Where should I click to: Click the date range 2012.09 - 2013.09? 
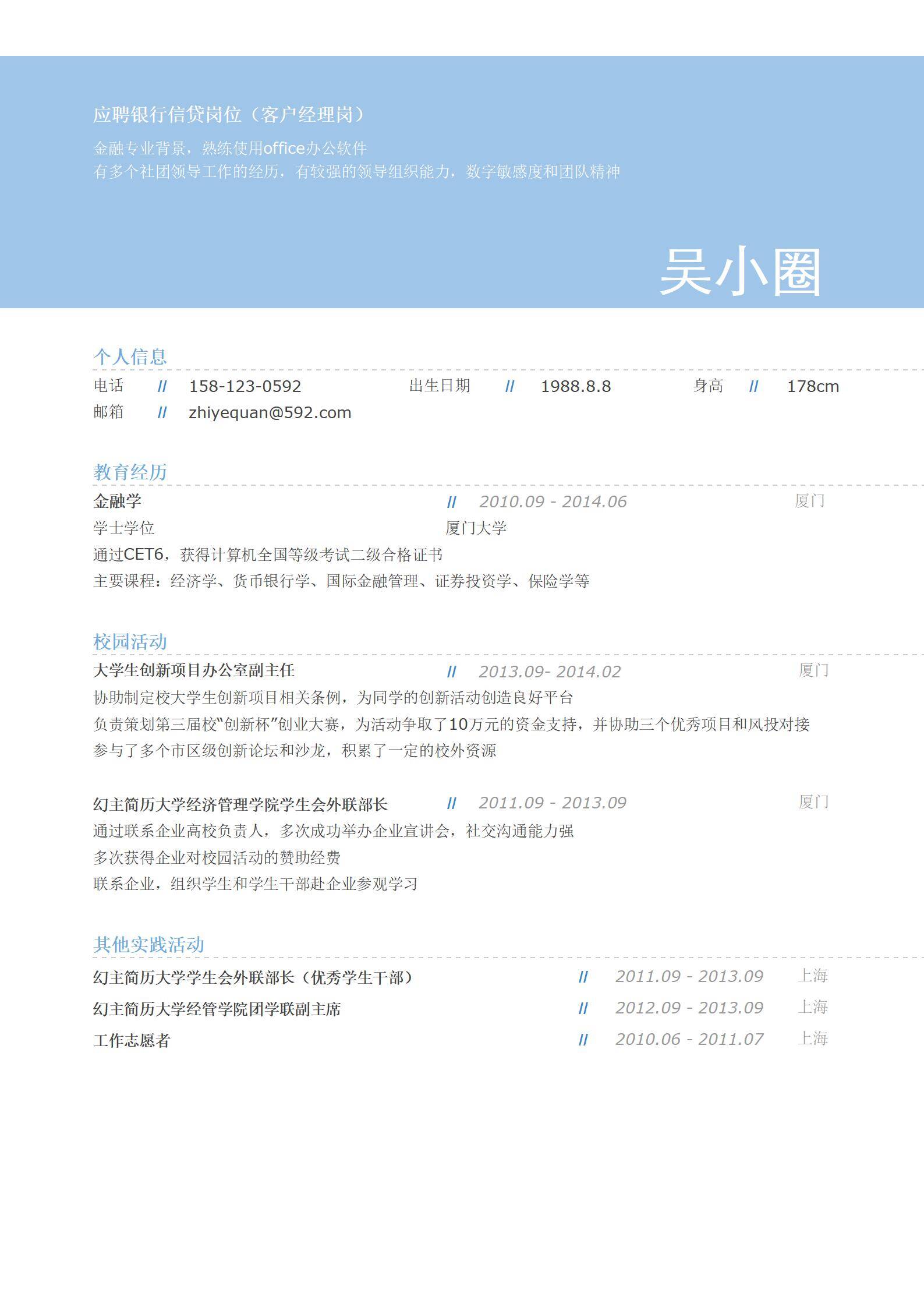coord(689,1008)
